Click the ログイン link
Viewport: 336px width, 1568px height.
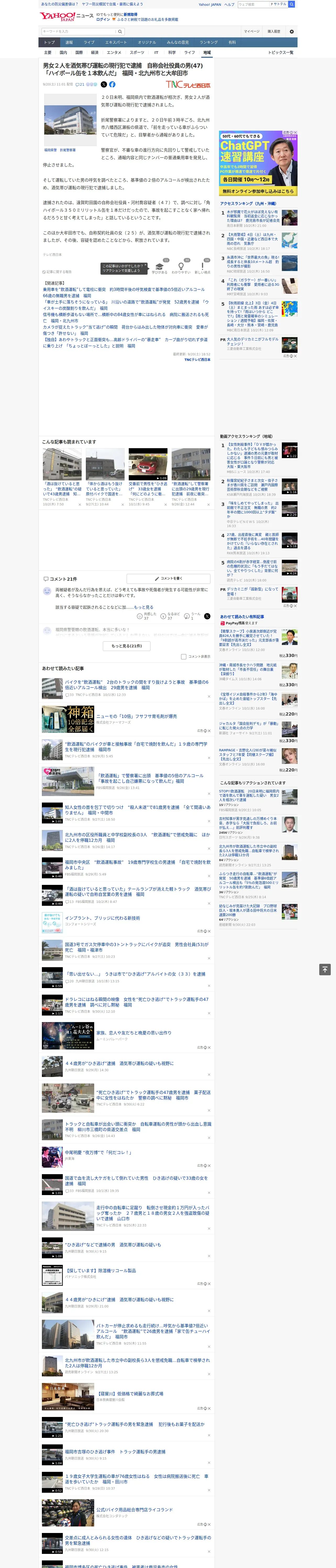tap(103, 20)
